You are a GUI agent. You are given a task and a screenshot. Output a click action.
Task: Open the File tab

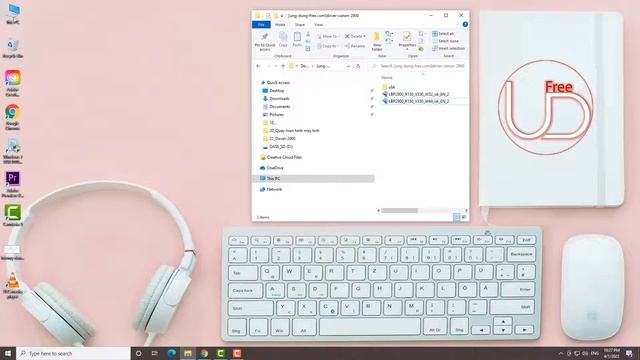[x=261, y=25]
